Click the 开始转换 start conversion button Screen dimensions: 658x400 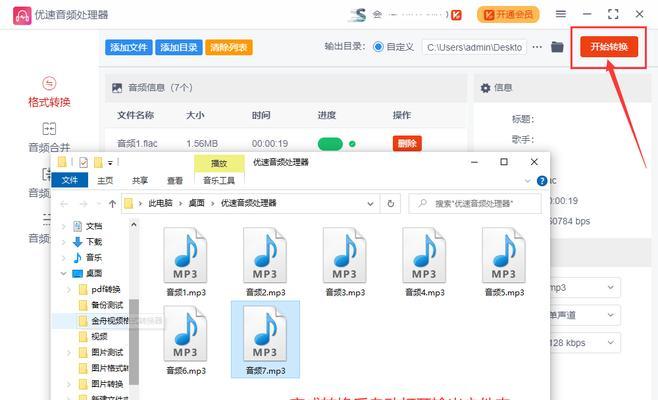coord(609,47)
